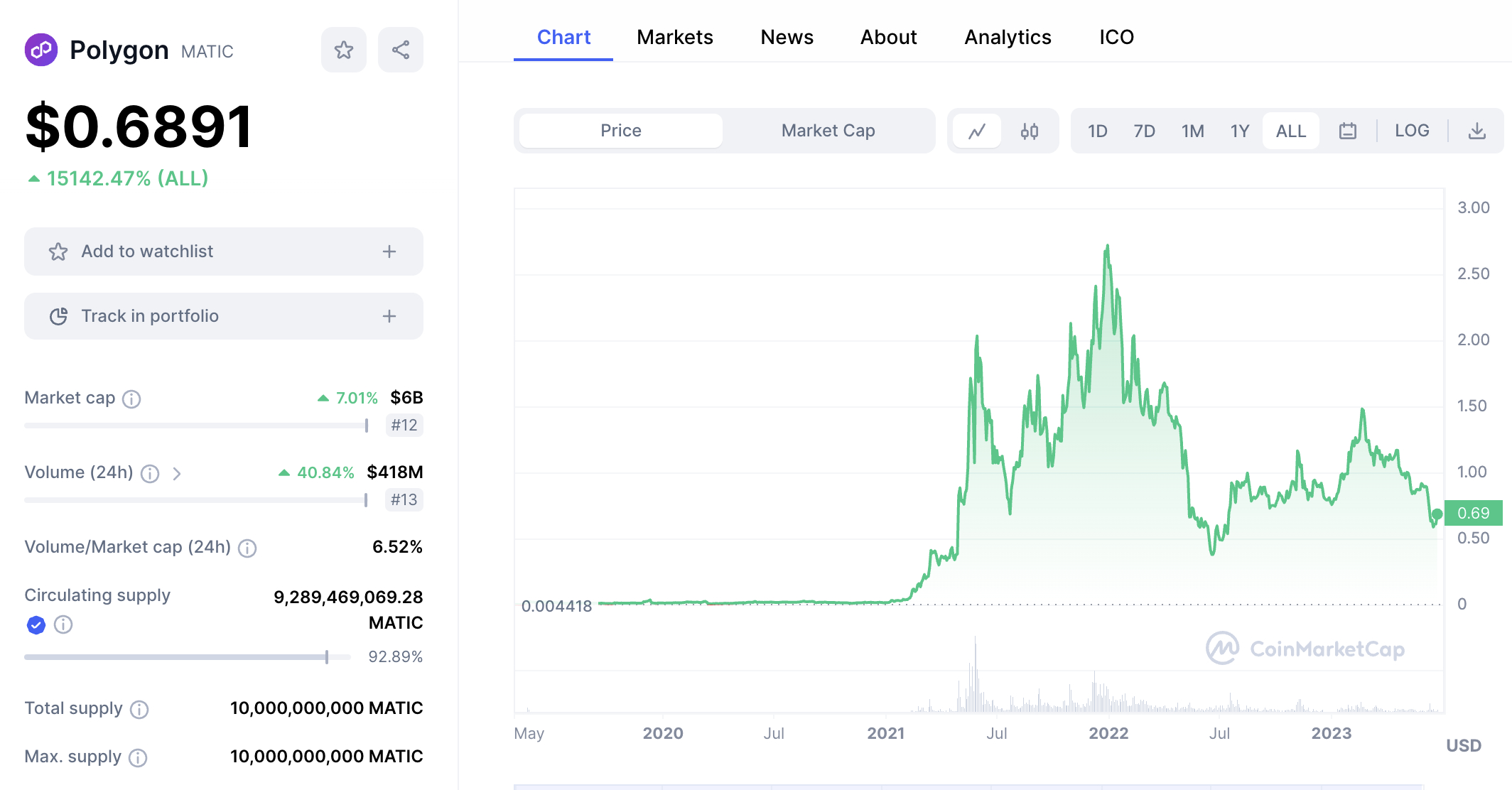This screenshot has height=790, width=1512.
Task: Switch to candlestick chart icon
Action: [1030, 131]
